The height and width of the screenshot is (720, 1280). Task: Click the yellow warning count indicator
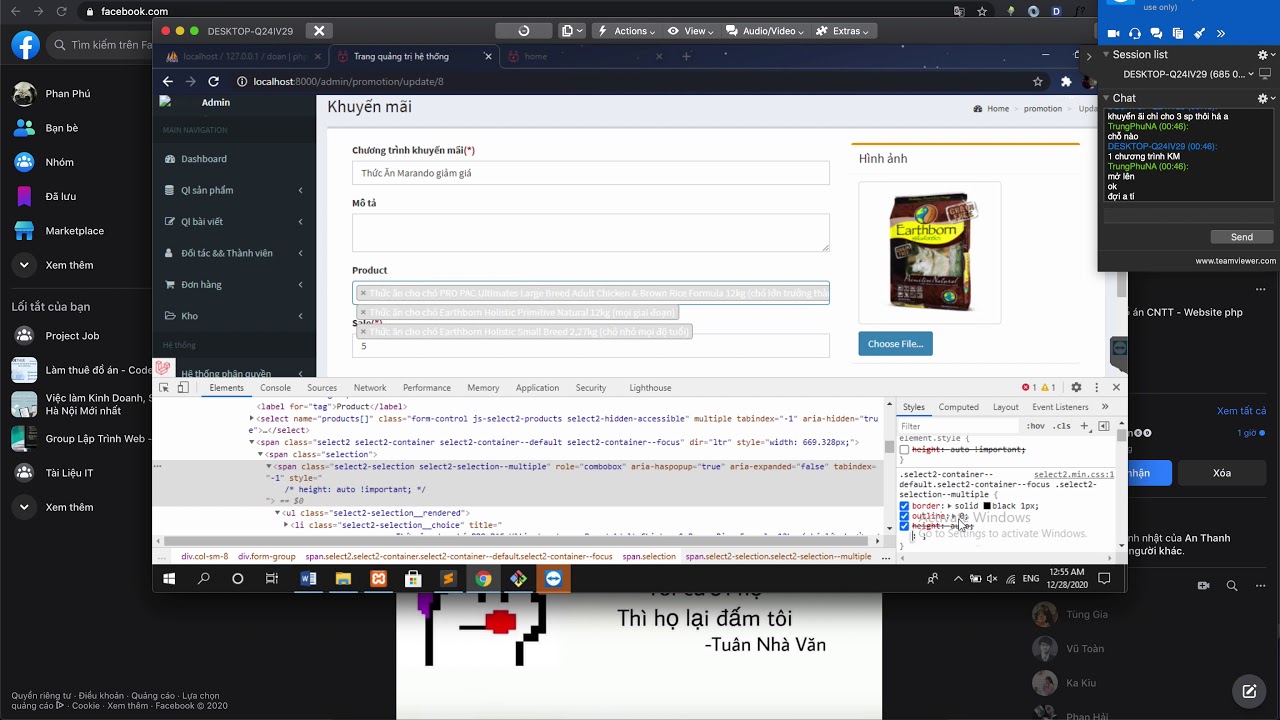(x=1047, y=388)
